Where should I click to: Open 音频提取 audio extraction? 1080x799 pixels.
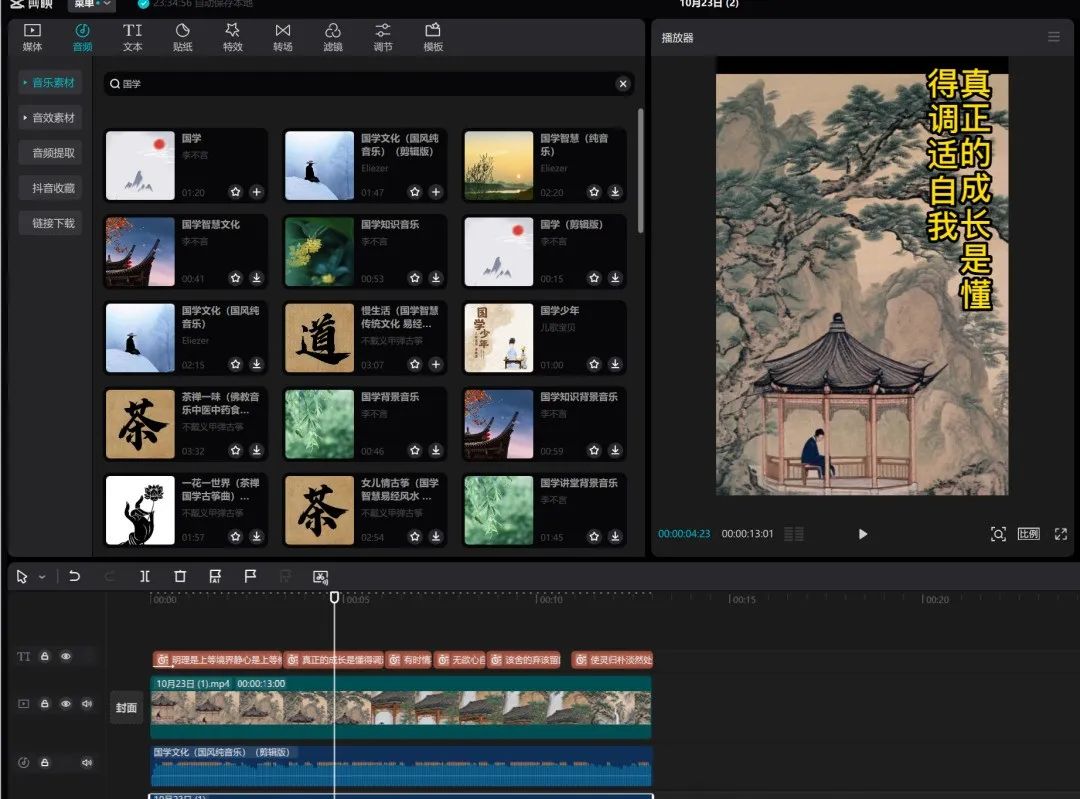pyautogui.click(x=50, y=153)
